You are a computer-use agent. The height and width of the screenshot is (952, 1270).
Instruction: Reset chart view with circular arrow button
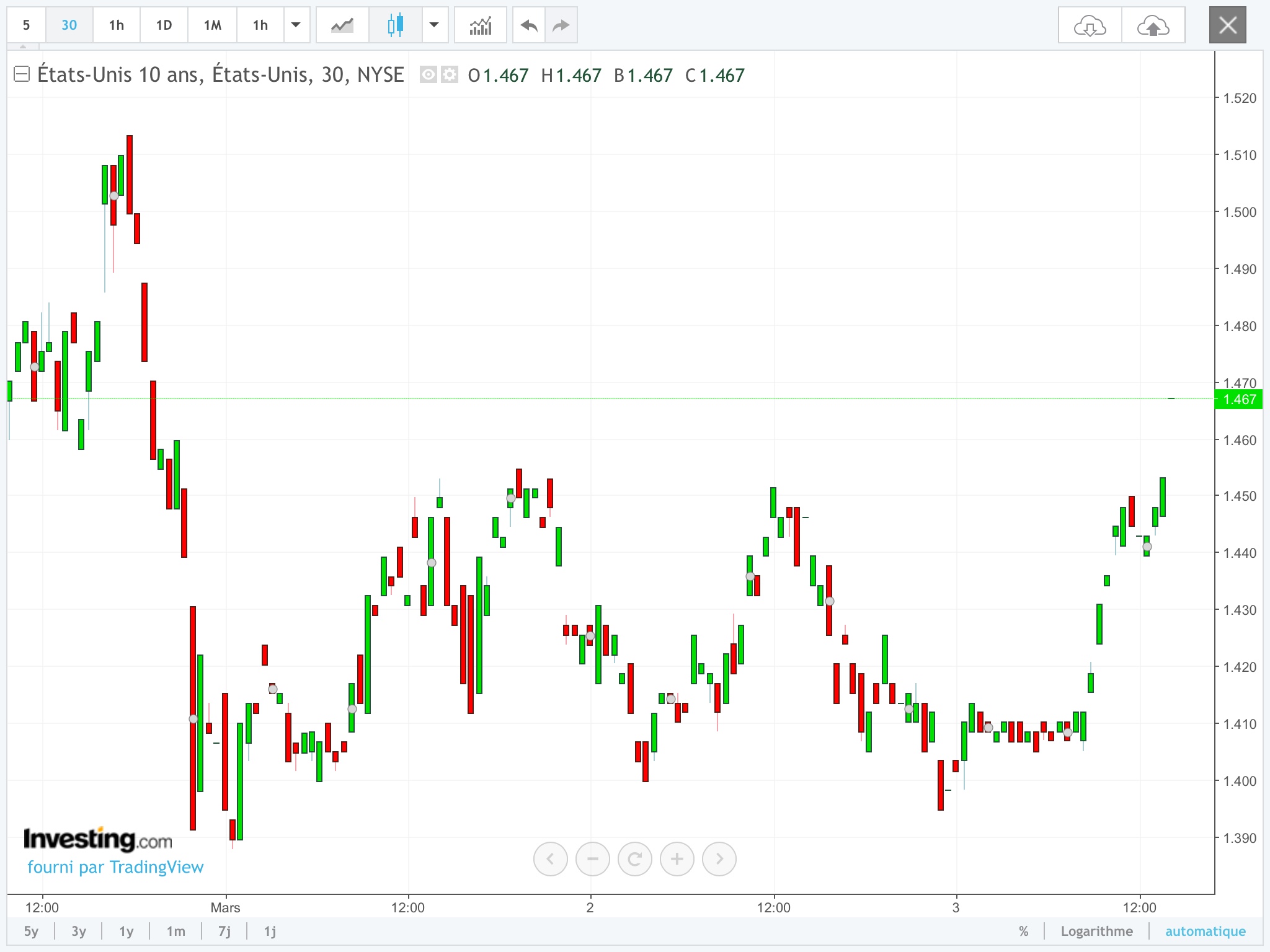point(634,859)
